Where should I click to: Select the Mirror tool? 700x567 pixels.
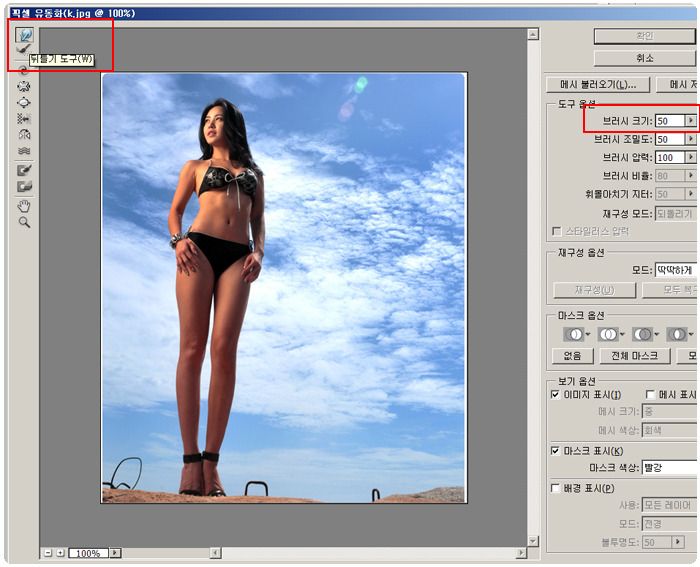coord(24,134)
